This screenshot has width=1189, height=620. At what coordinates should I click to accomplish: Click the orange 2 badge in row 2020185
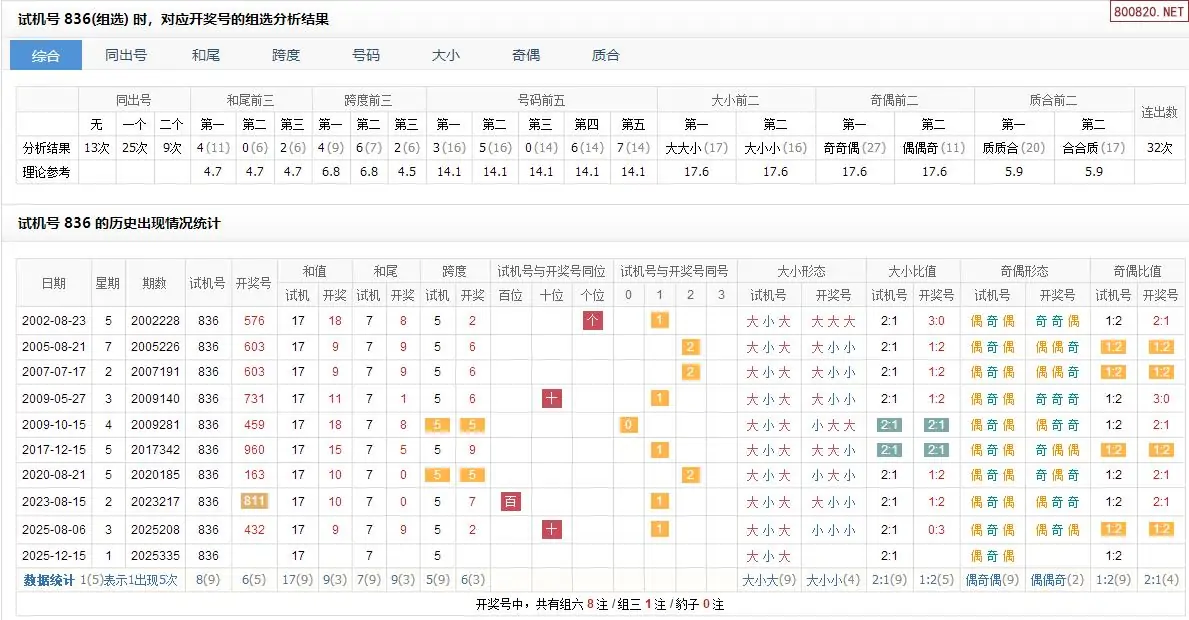pos(690,475)
